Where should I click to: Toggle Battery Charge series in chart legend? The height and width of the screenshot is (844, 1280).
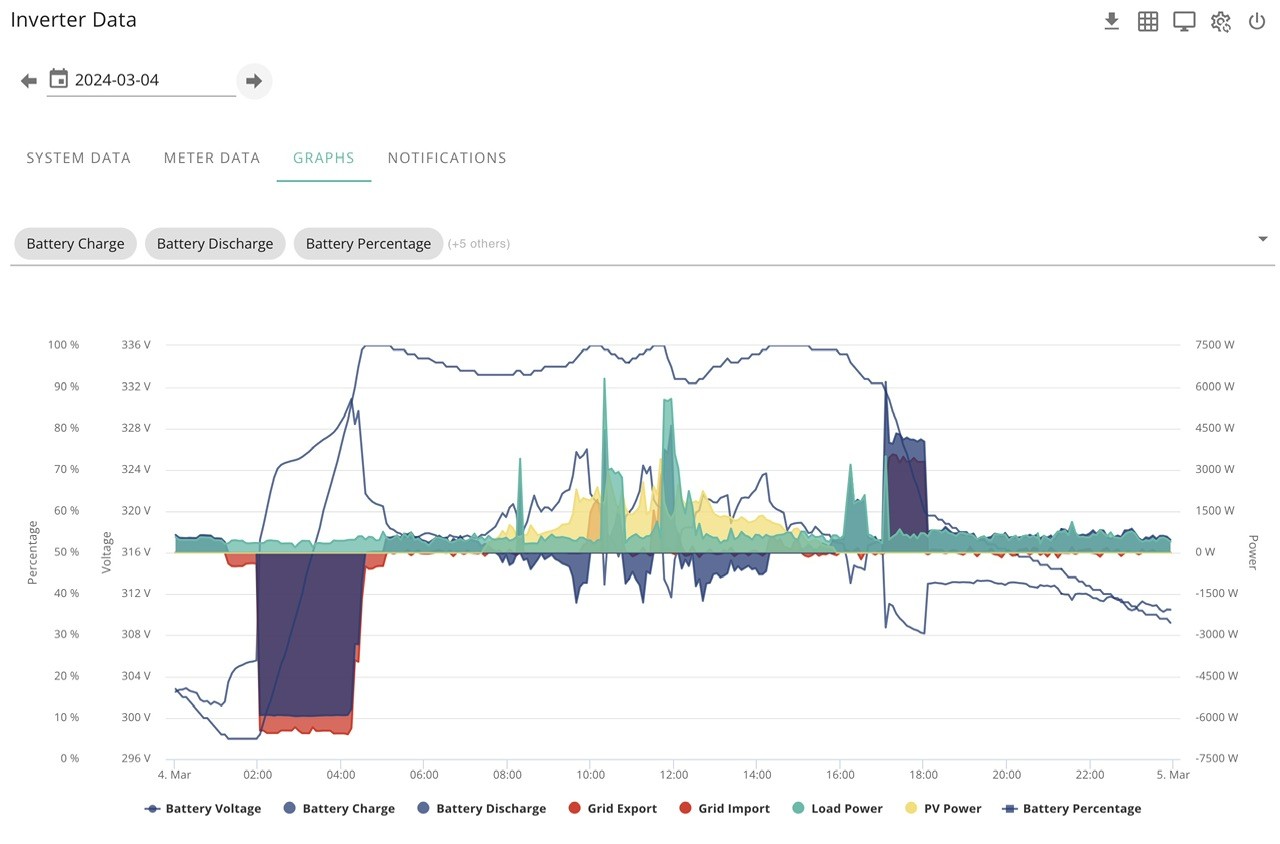tap(339, 808)
